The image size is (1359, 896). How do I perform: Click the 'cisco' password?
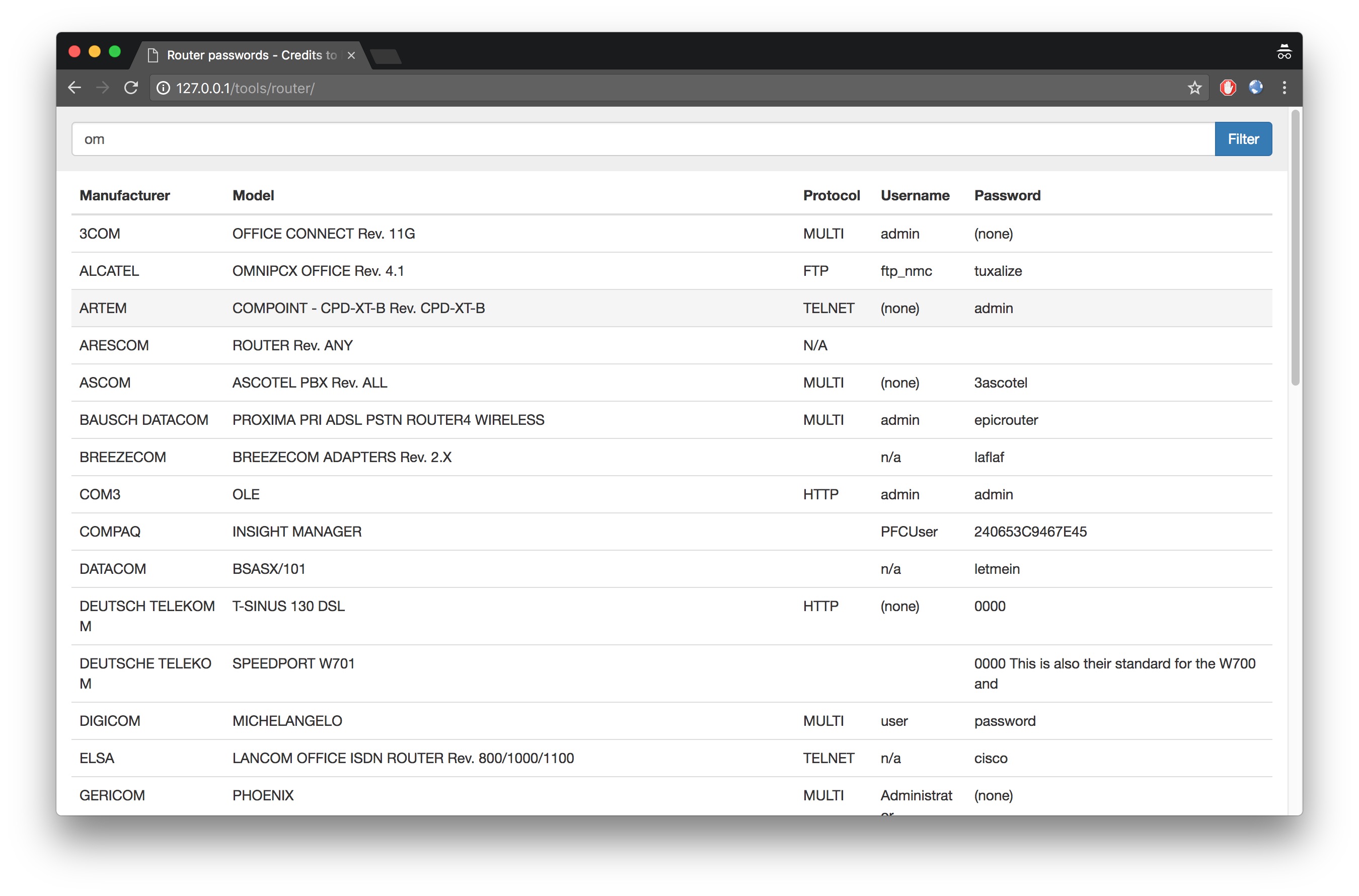coord(991,758)
